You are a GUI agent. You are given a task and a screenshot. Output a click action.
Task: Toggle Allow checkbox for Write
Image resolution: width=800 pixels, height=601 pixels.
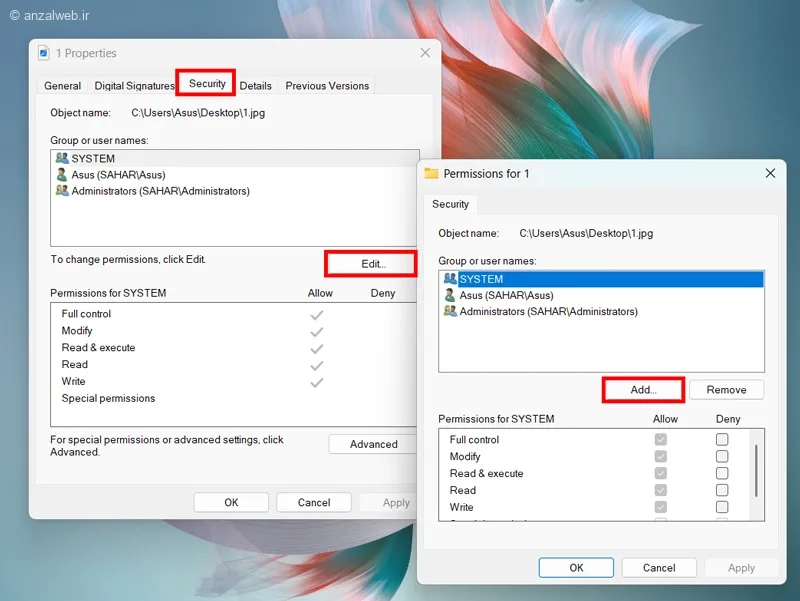661,507
